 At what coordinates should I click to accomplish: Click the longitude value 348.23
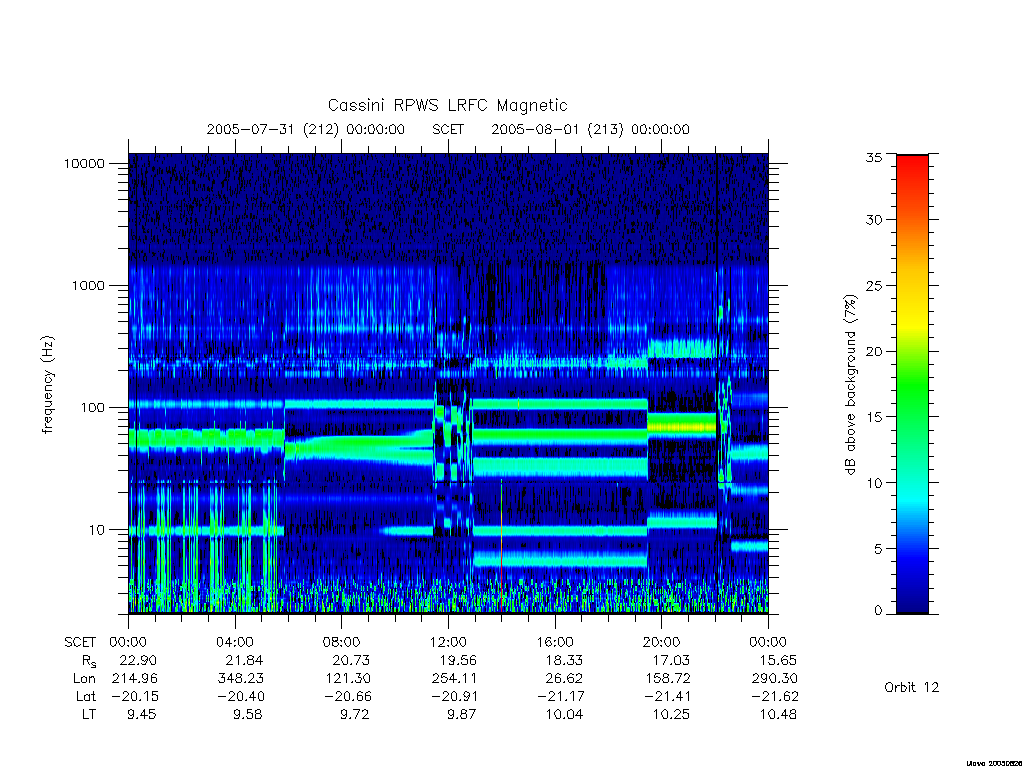coord(240,679)
